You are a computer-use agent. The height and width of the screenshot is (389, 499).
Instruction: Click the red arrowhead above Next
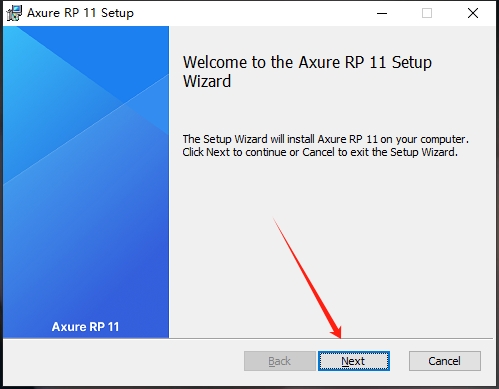click(x=337, y=332)
